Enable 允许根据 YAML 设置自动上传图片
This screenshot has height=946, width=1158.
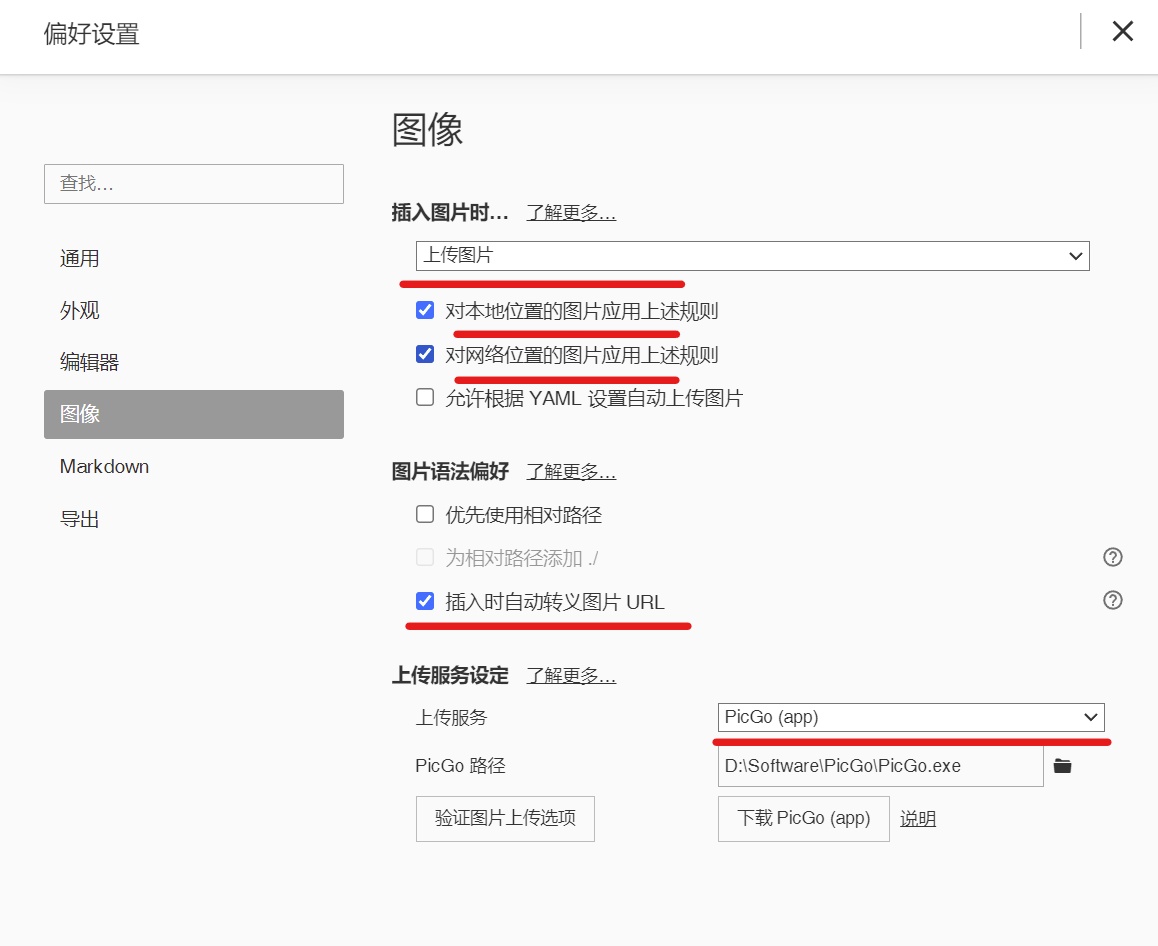click(x=424, y=397)
